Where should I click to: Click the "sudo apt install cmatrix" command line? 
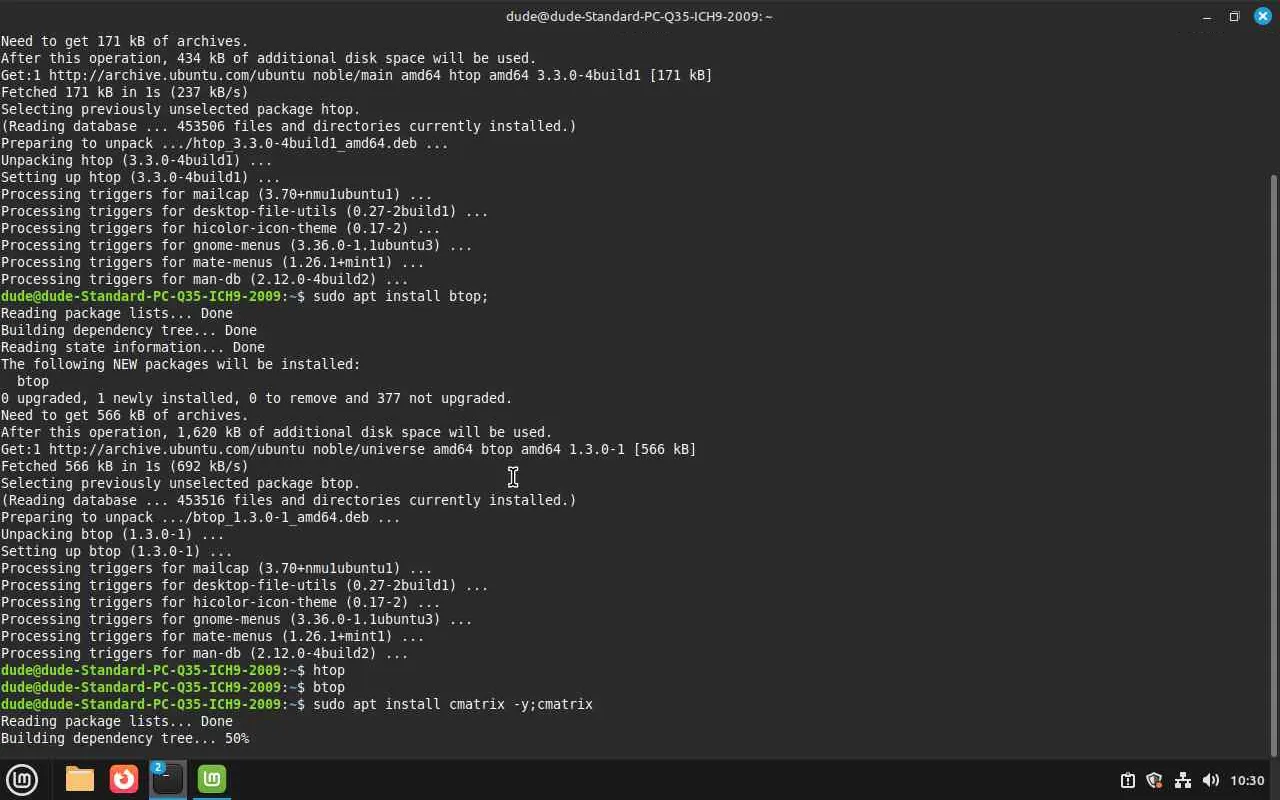[452, 704]
